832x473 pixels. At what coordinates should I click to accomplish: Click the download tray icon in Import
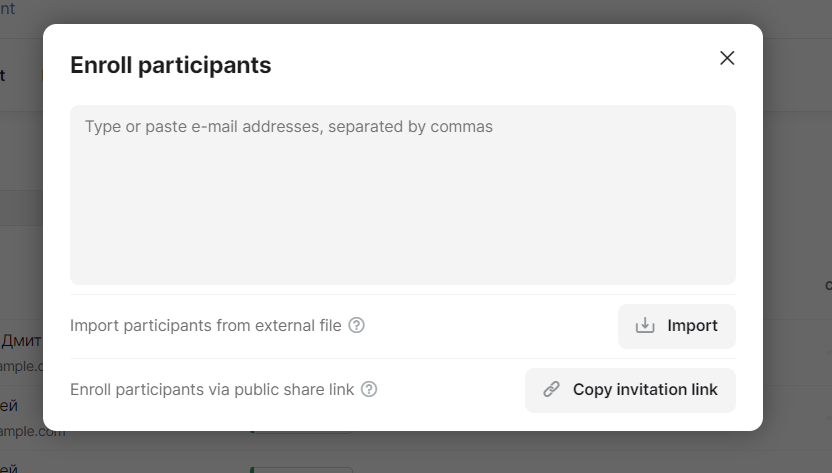tap(645, 326)
